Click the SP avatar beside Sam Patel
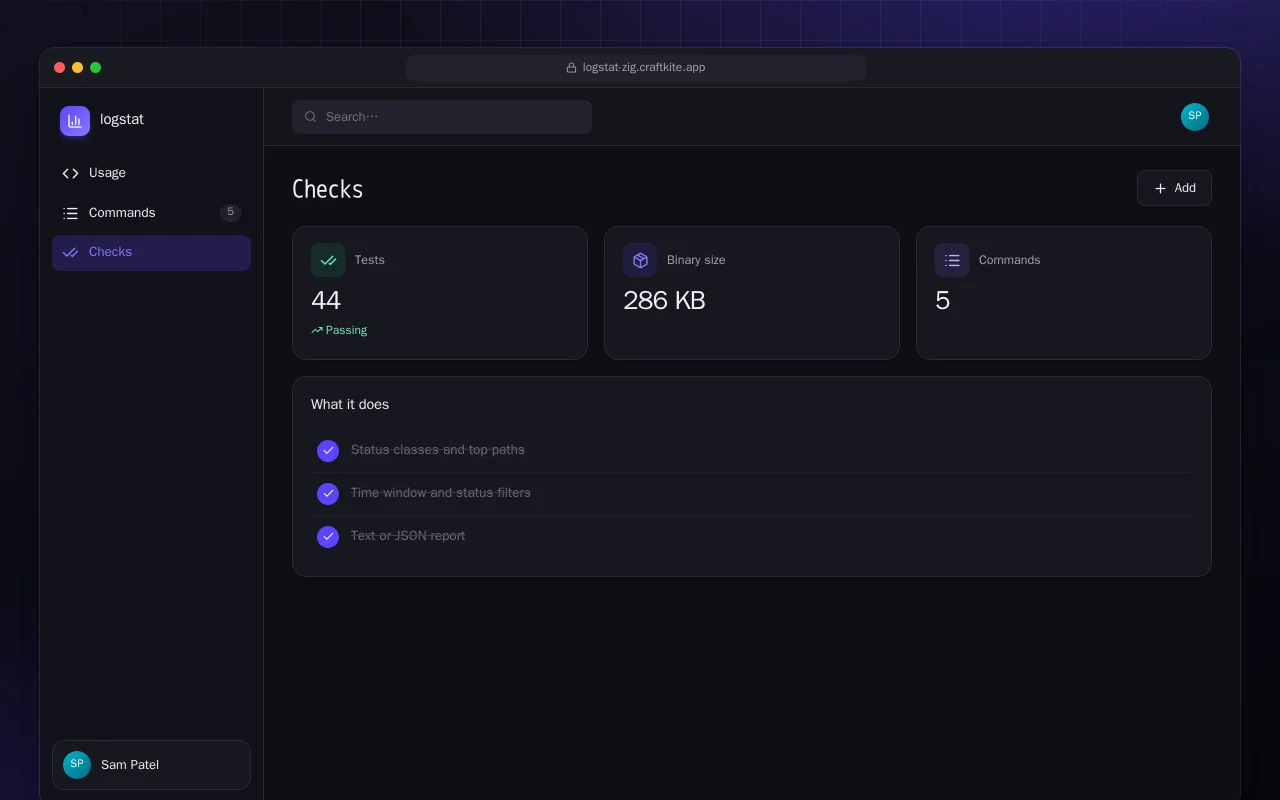The height and width of the screenshot is (800, 1280). tap(77, 765)
